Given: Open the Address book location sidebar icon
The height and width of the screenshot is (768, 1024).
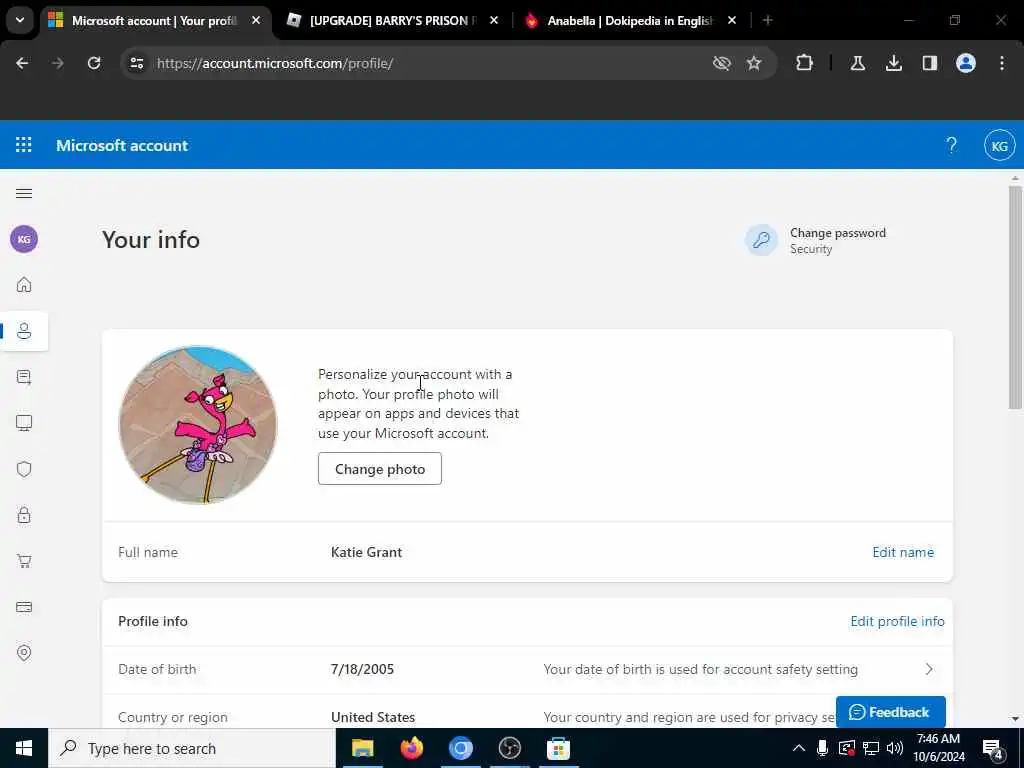Looking at the screenshot, I should click(24, 652).
